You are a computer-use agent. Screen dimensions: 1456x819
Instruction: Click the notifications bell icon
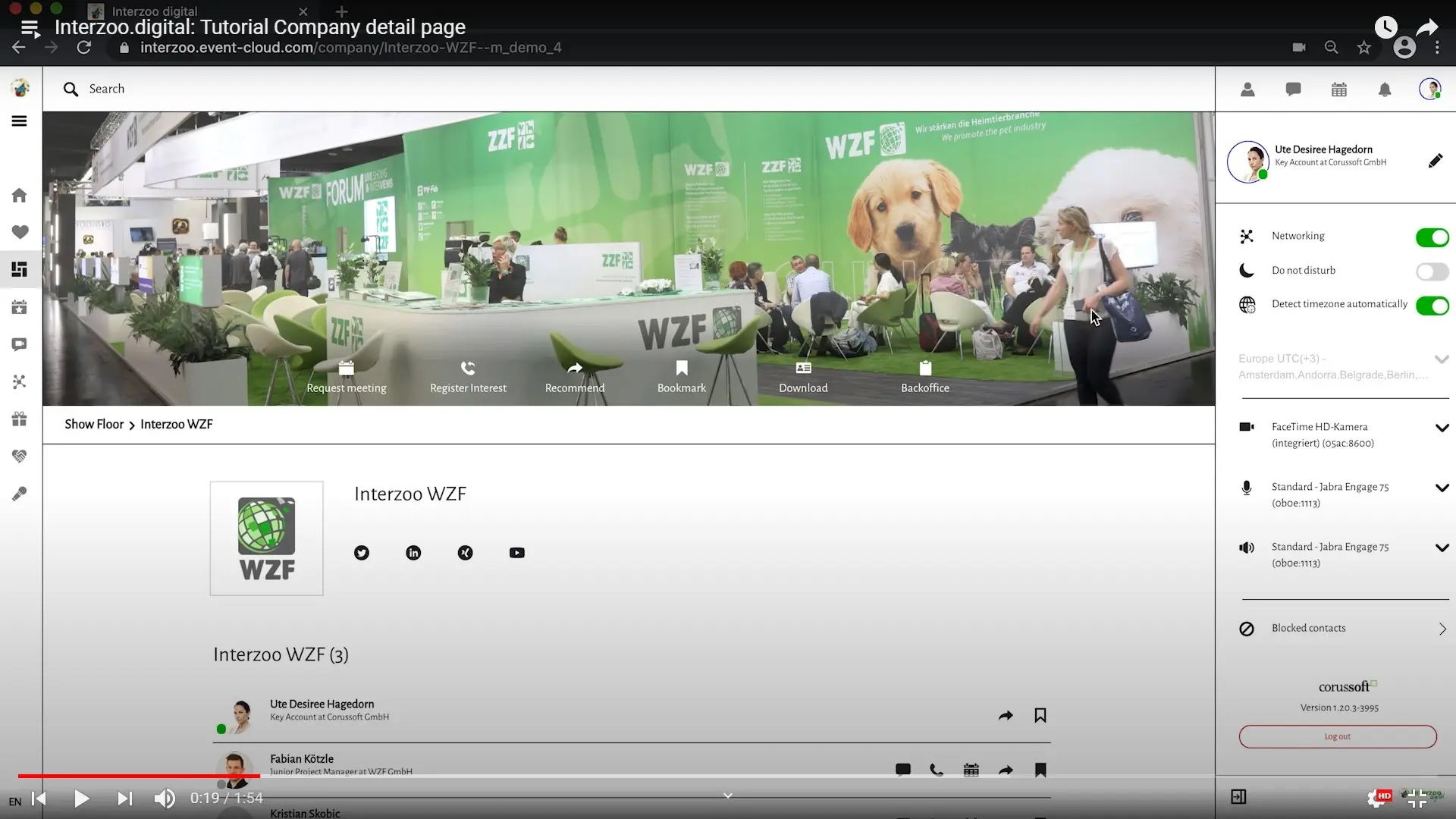click(x=1385, y=90)
